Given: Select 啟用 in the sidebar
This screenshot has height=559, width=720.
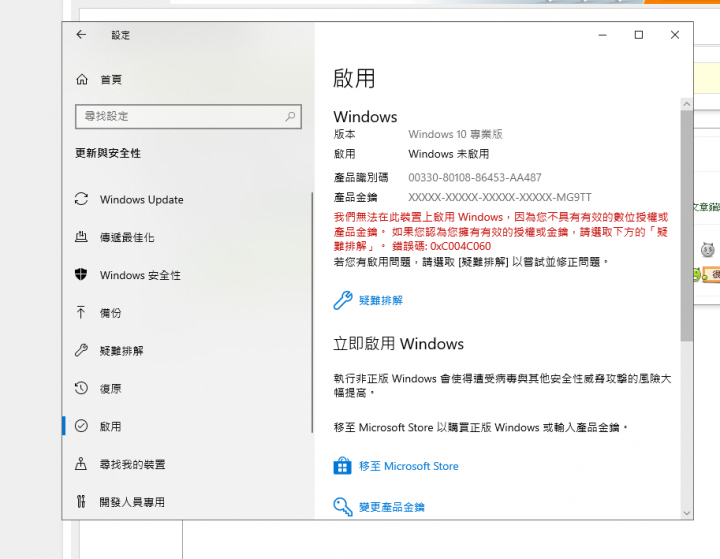Looking at the screenshot, I should tap(111, 426).
